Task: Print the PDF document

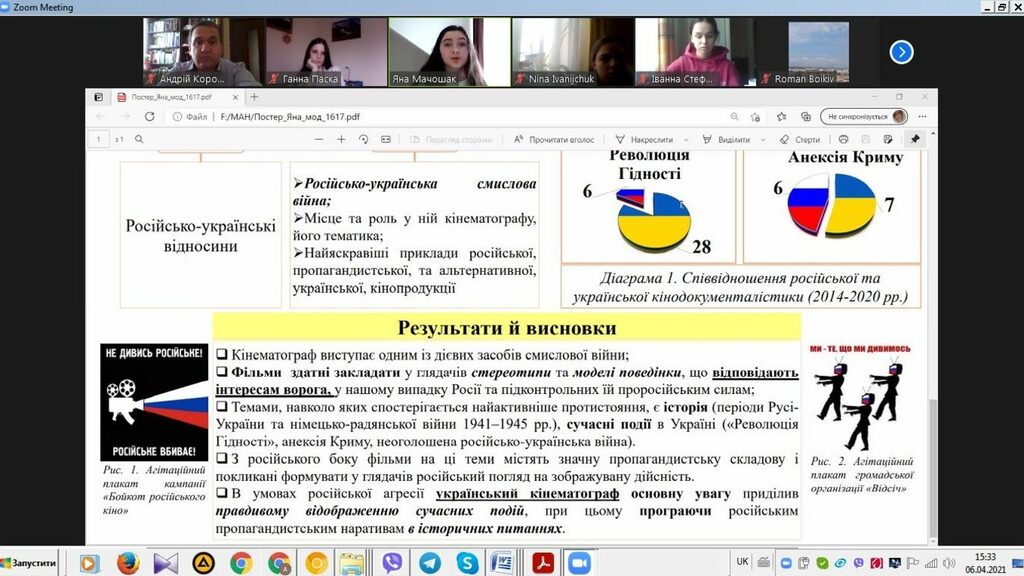Action: (843, 140)
